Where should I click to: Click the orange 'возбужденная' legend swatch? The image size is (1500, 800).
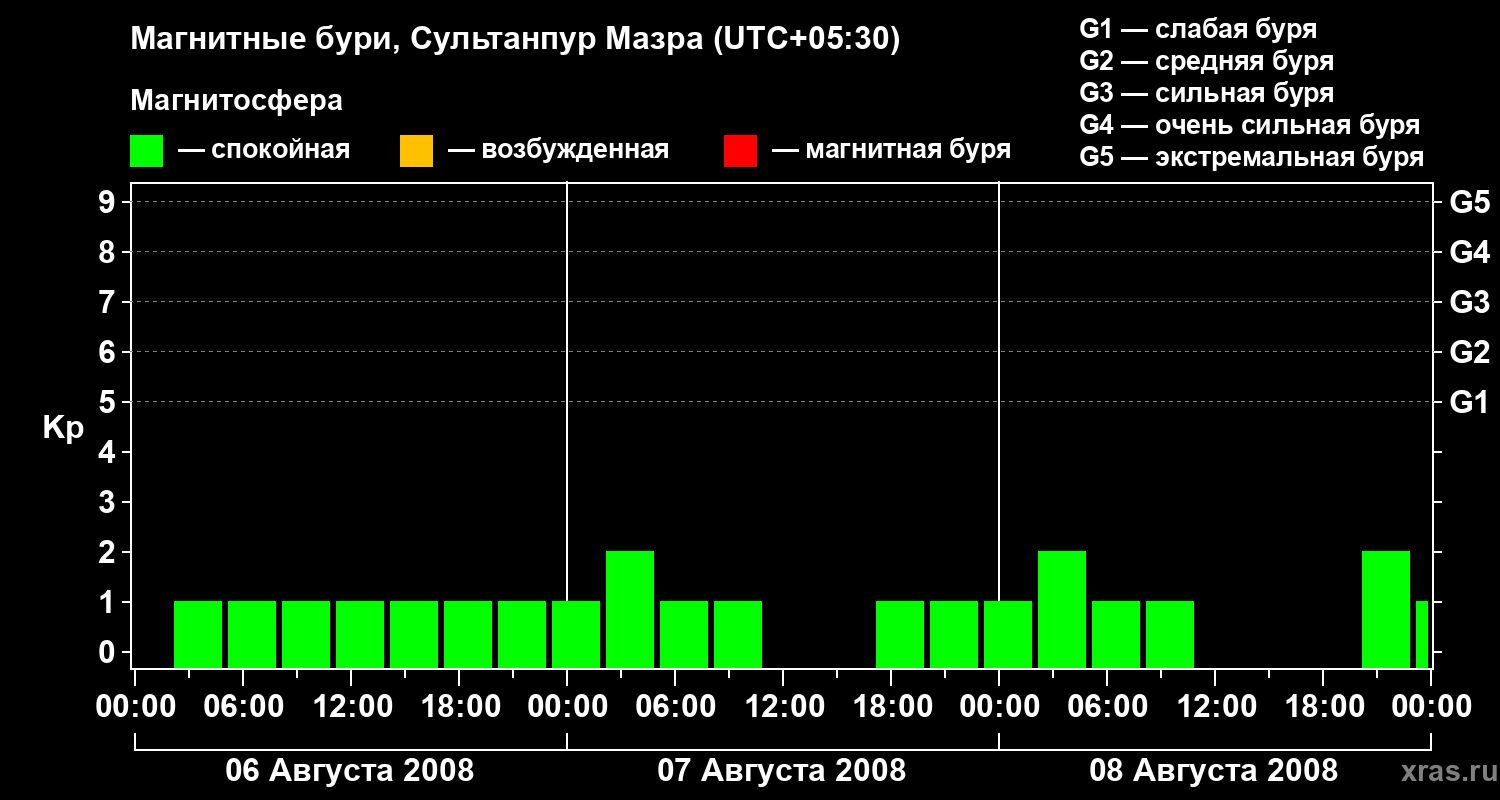pos(416,151)
